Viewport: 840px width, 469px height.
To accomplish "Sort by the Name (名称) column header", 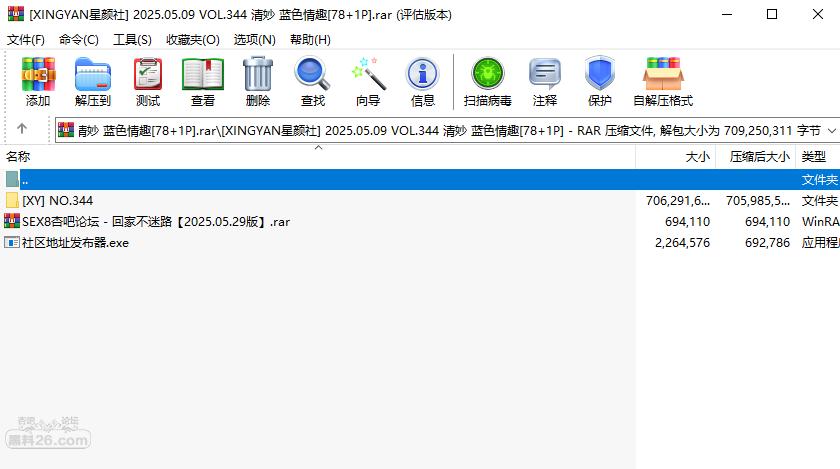I will pyautogui.click(x=318, y=157).
